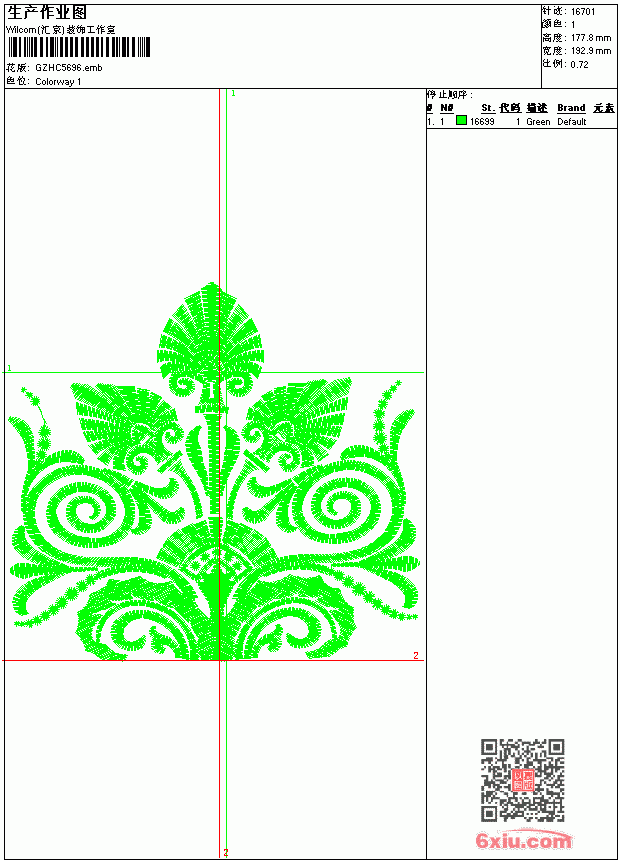
Task: Click the red marker 2 at the canvas bottom
Action: point(226,853)
